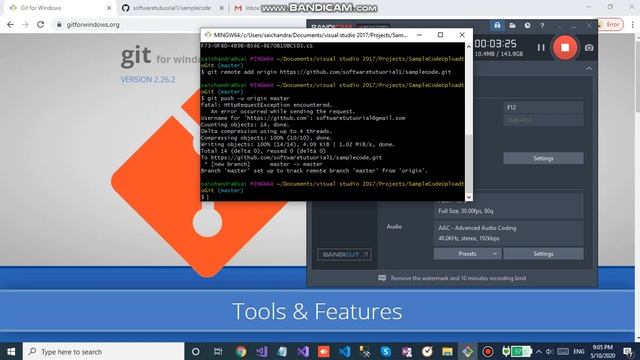Click Remove the watermark recording limit link
The height and width of the screenshot is (360, 640).
coord(458,278)
